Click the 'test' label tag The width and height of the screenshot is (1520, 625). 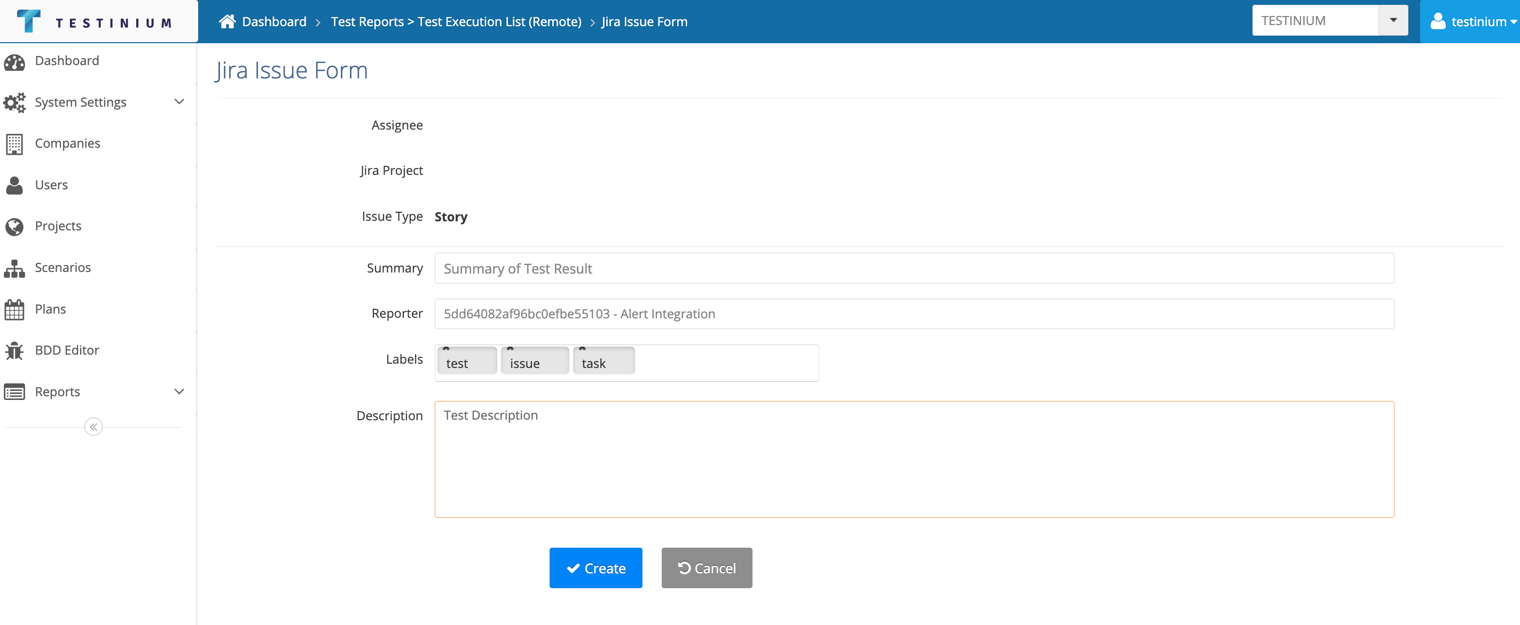click(467, 362)
